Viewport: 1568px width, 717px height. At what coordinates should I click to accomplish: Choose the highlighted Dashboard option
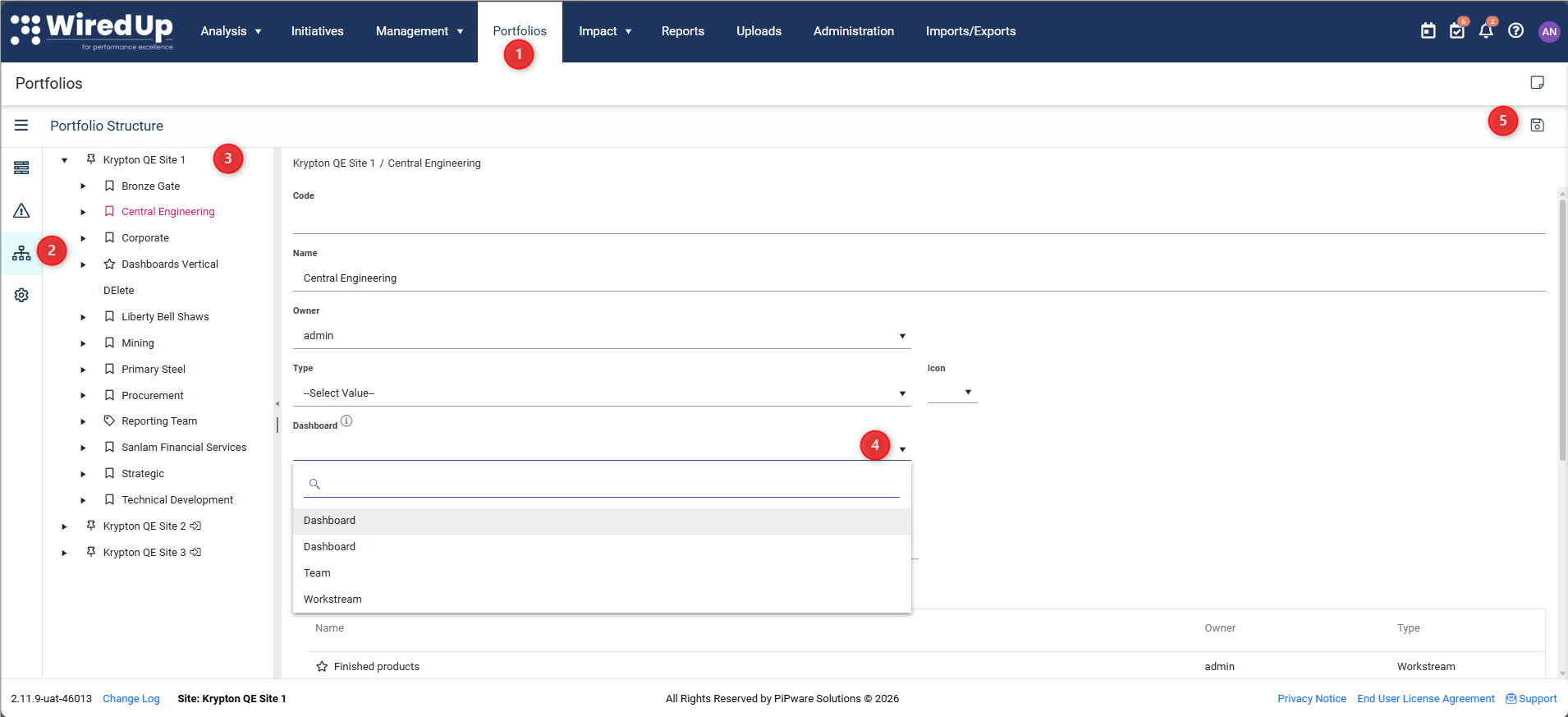click(x=602, y=521)
